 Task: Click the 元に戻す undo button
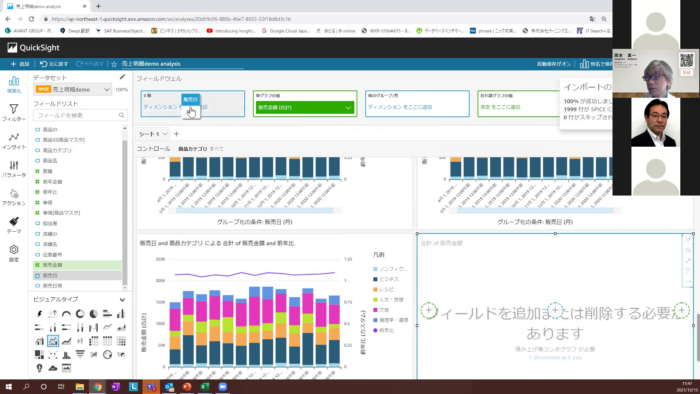click(x=54, y=64)
